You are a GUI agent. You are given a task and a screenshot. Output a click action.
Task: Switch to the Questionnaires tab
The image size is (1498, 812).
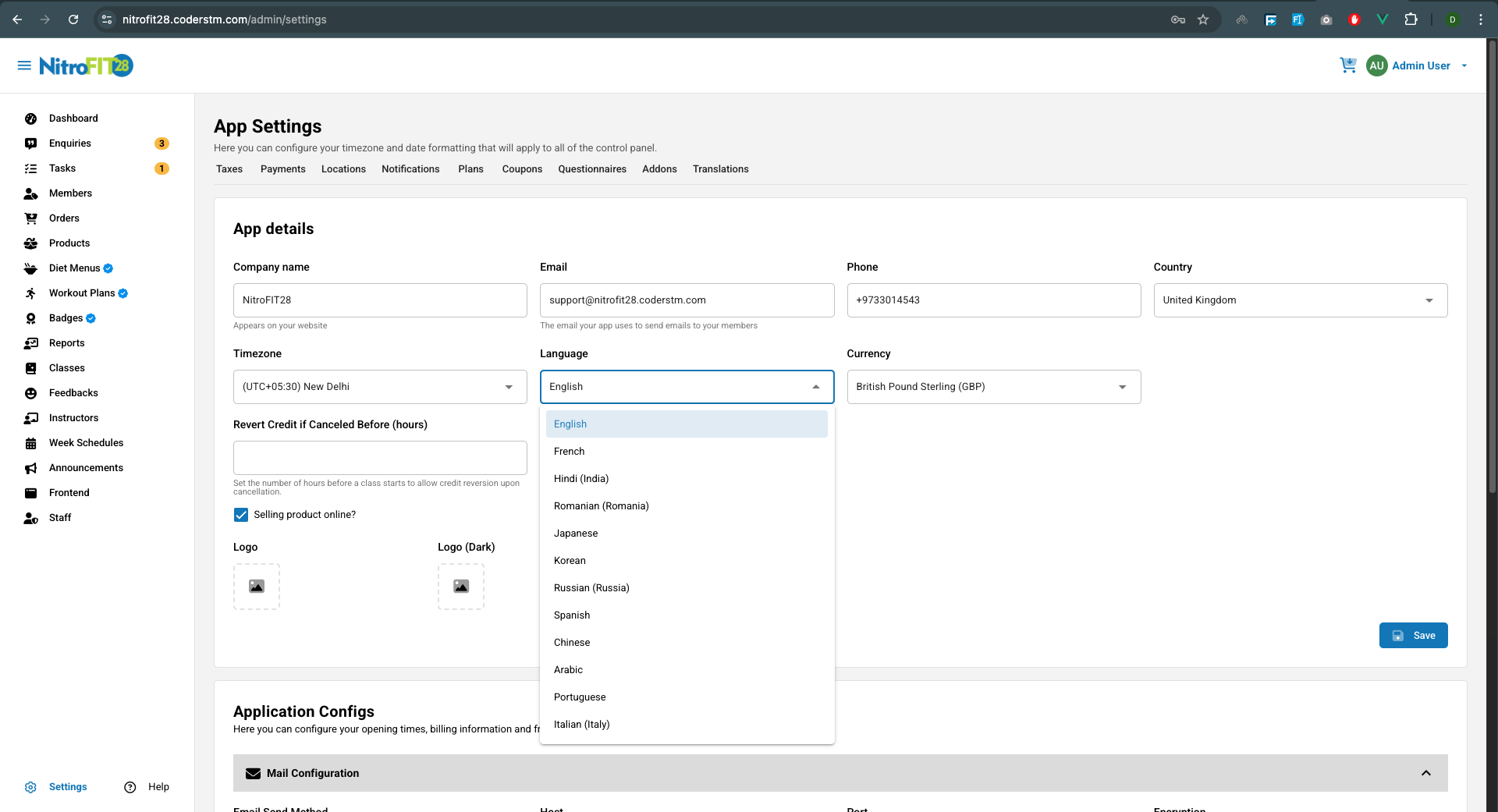click(x=592, y=169)
